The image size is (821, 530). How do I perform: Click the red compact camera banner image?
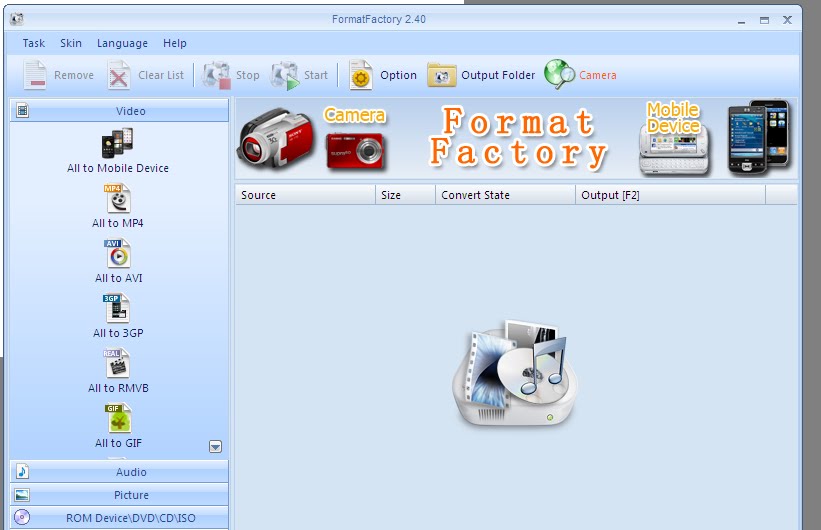tap(356, 150)
